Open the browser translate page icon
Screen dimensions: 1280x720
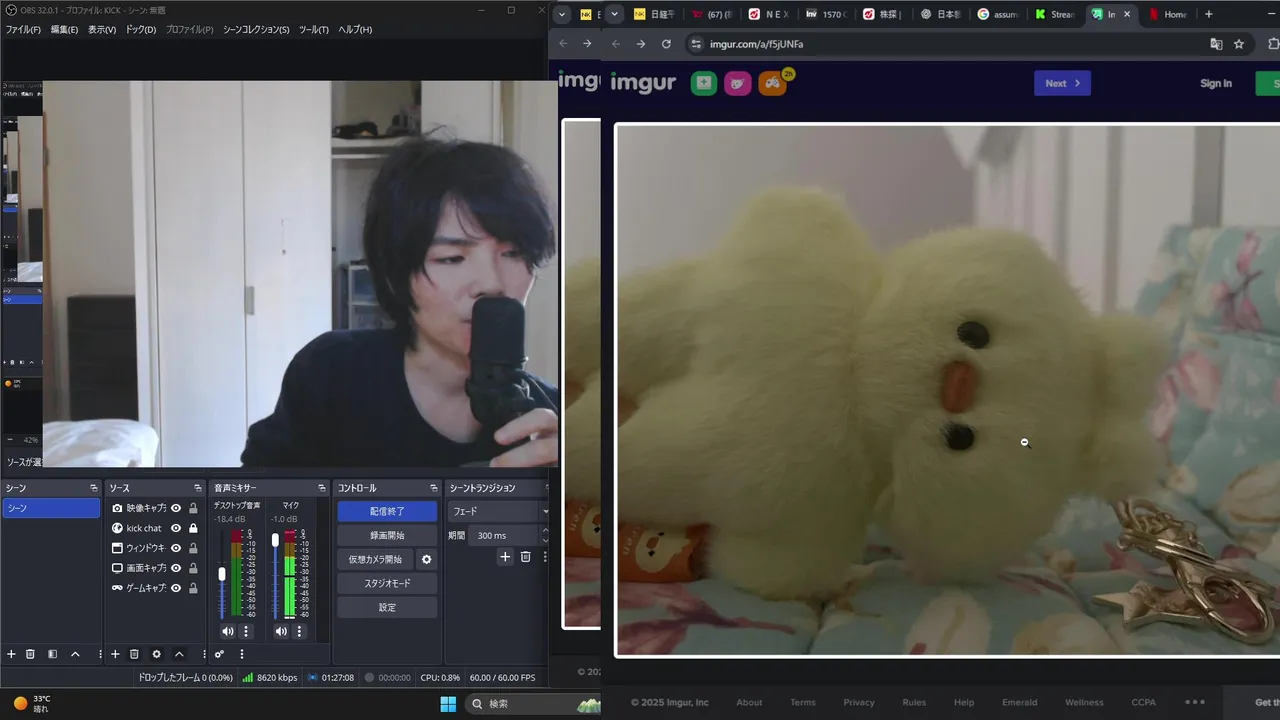1216,44
